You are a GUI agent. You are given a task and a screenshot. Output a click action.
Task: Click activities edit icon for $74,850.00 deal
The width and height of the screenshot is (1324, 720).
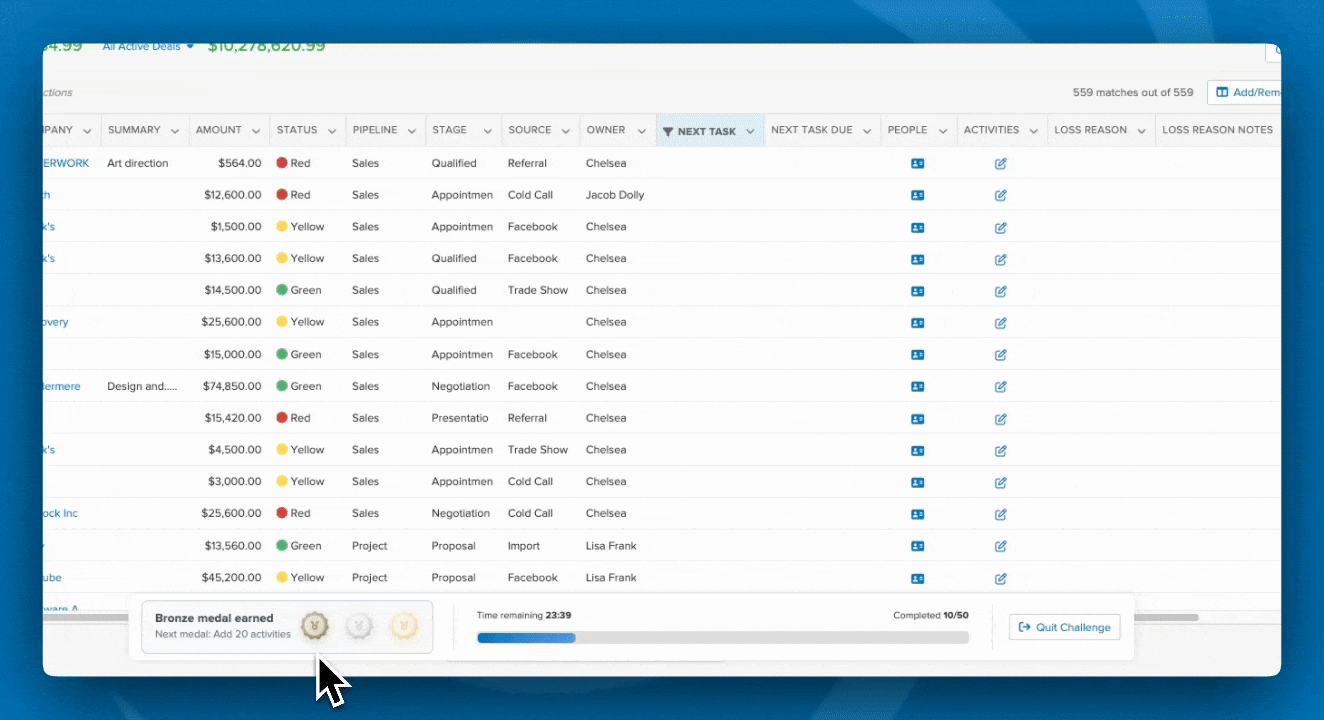[1000, 386]
